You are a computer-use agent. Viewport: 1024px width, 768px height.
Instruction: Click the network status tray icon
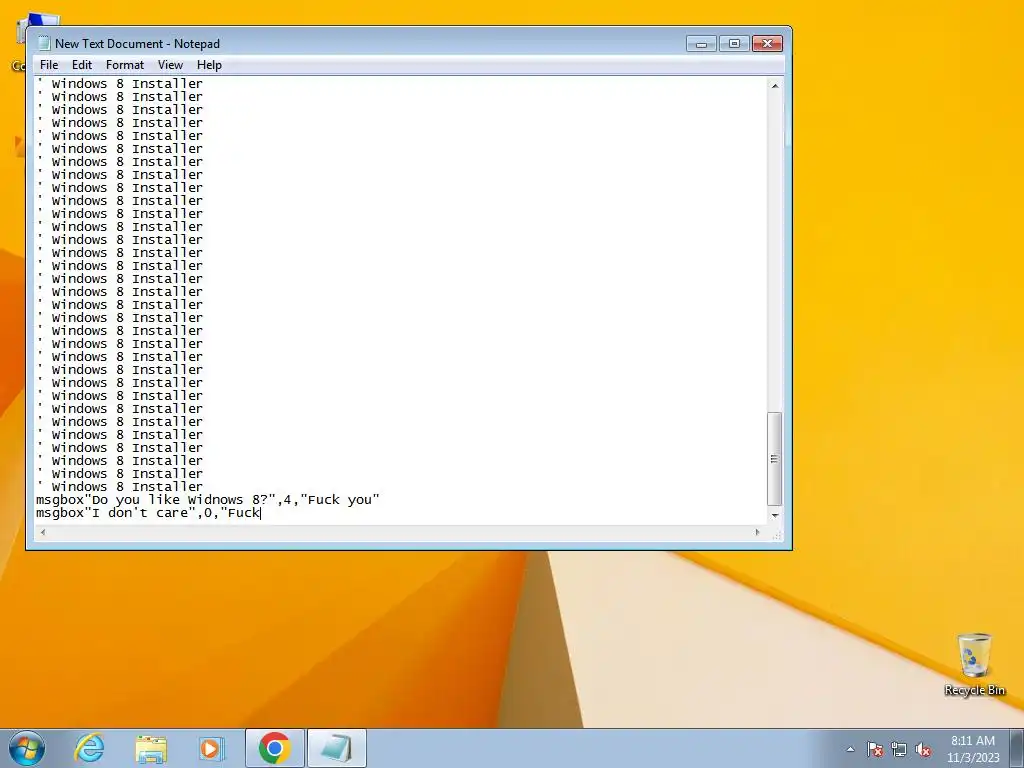(899, 749)
